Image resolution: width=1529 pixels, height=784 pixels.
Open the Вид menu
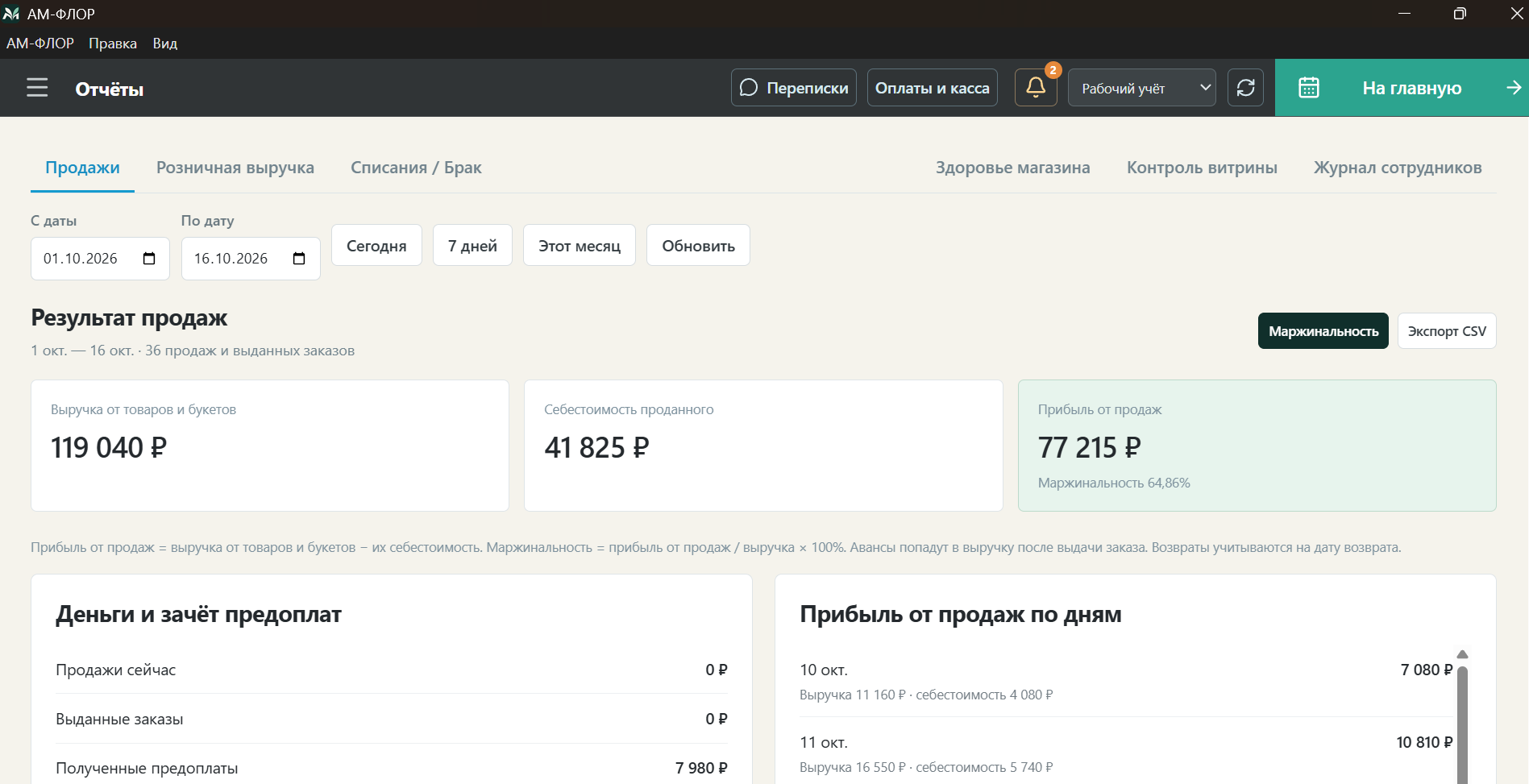pyautogui.click(x=165, y=44)
